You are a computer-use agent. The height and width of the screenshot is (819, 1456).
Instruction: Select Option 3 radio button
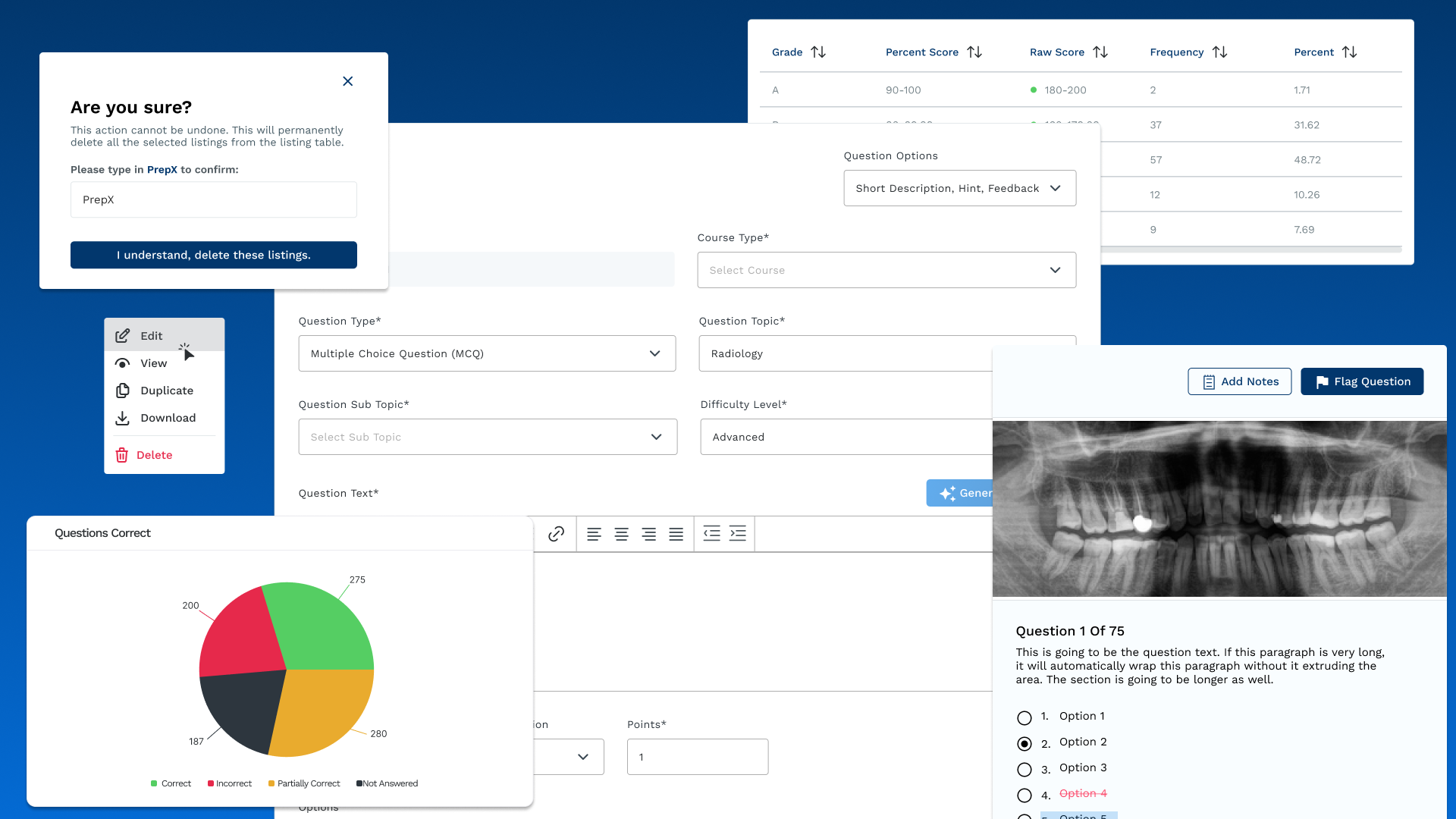point(1025,769)
